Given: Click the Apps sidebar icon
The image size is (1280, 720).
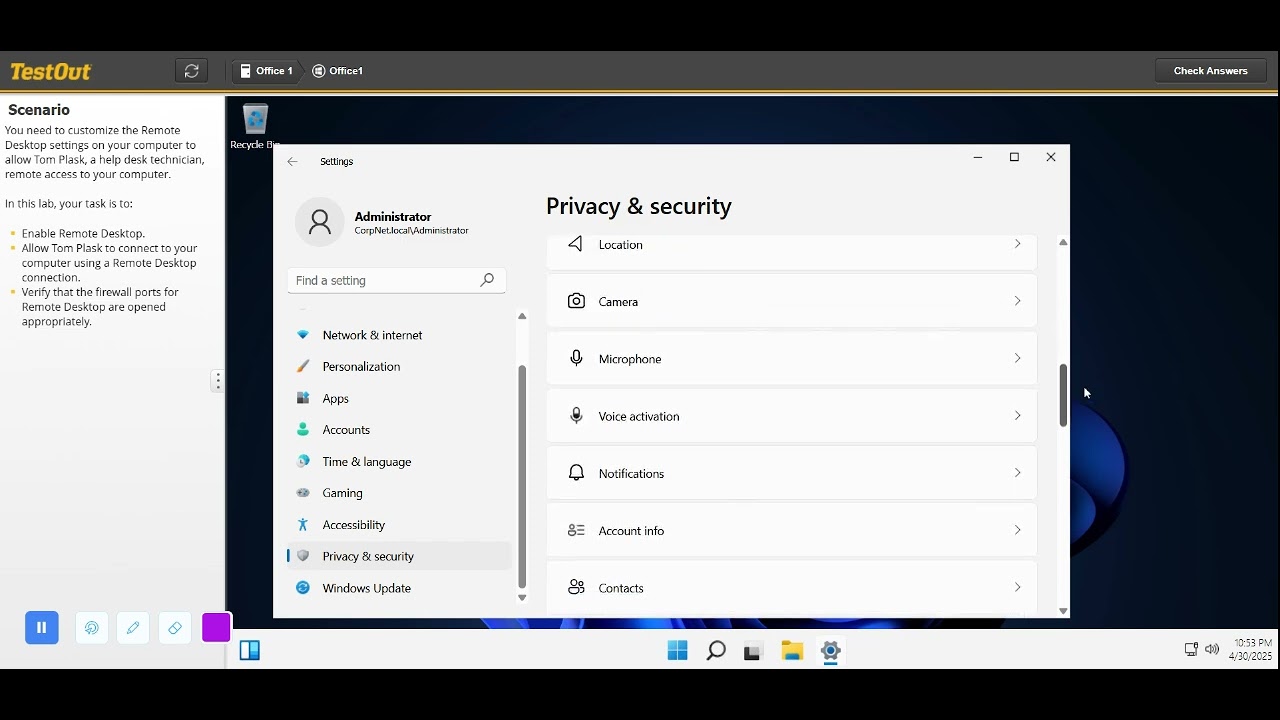Looking at the screenshot, I should (x=303, y=398).
